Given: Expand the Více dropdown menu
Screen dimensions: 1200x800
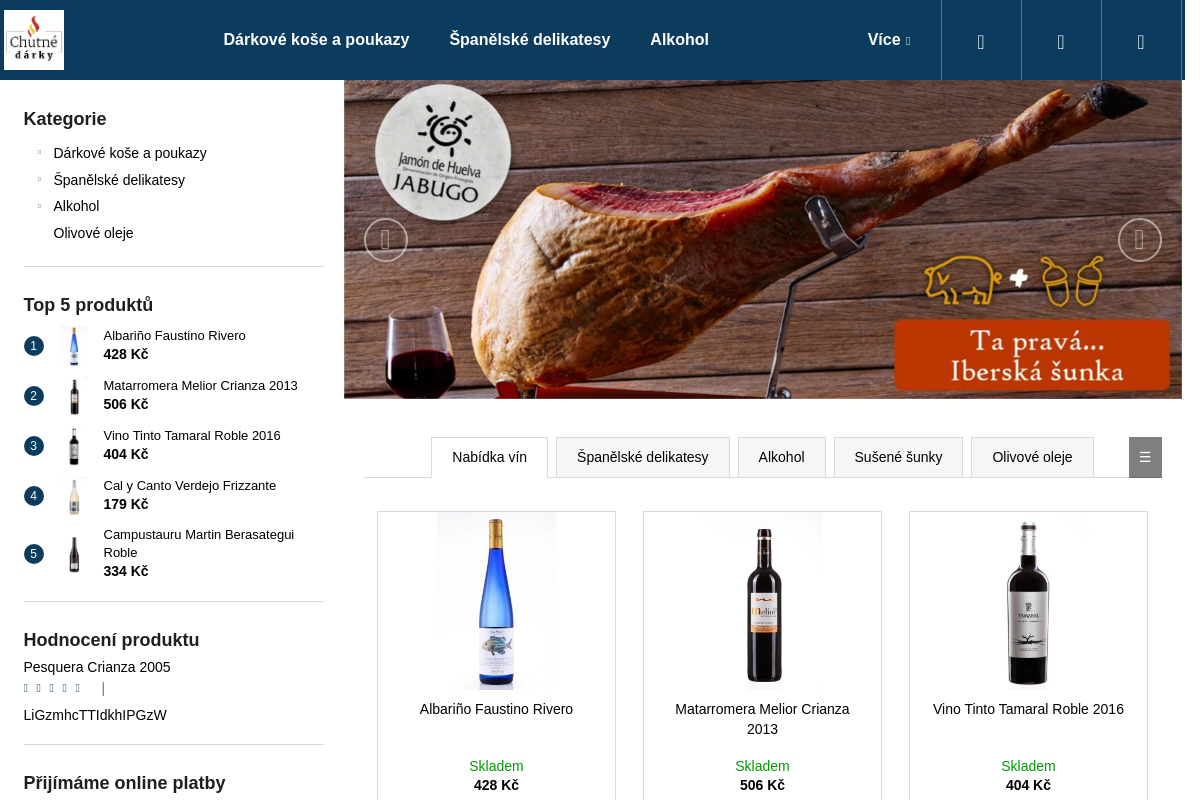Looking at the screenshot, I should click(x=889, y=40).
